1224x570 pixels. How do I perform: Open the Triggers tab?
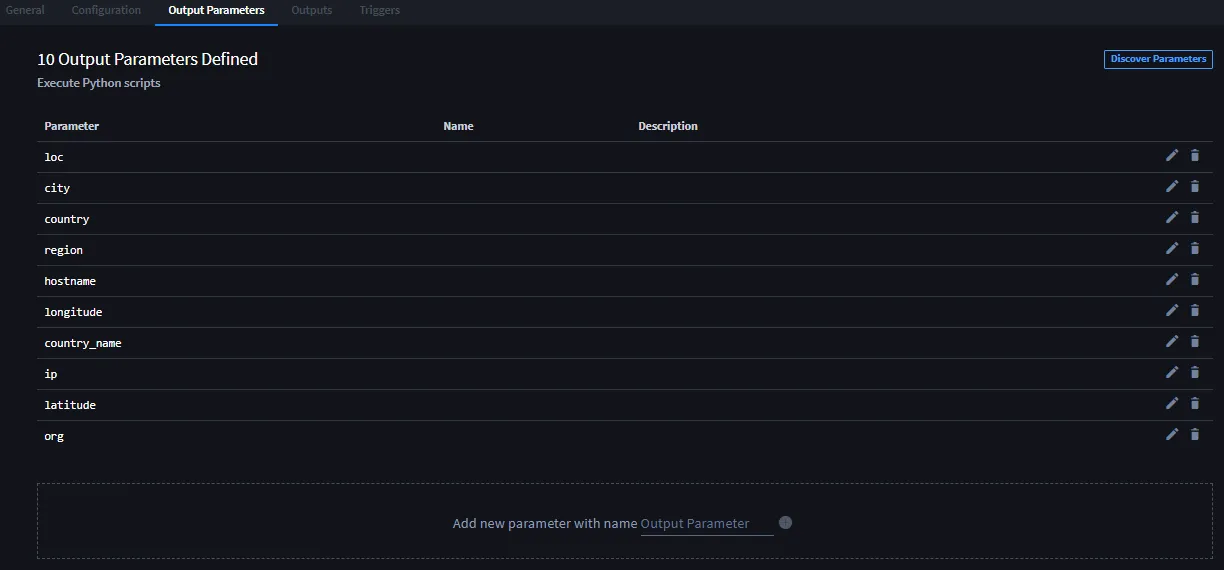(x=379, y=10)
